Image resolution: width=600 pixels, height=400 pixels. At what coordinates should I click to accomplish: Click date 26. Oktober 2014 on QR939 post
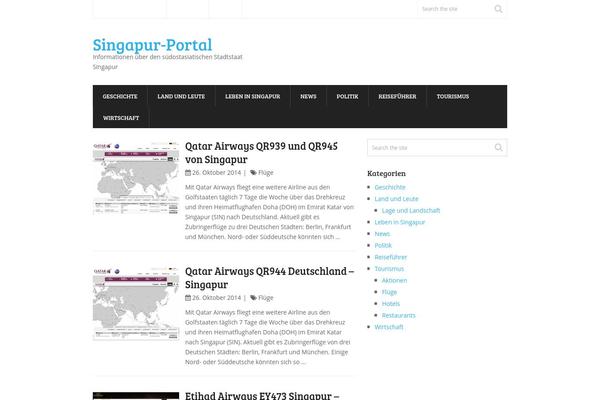pos(217,173)
